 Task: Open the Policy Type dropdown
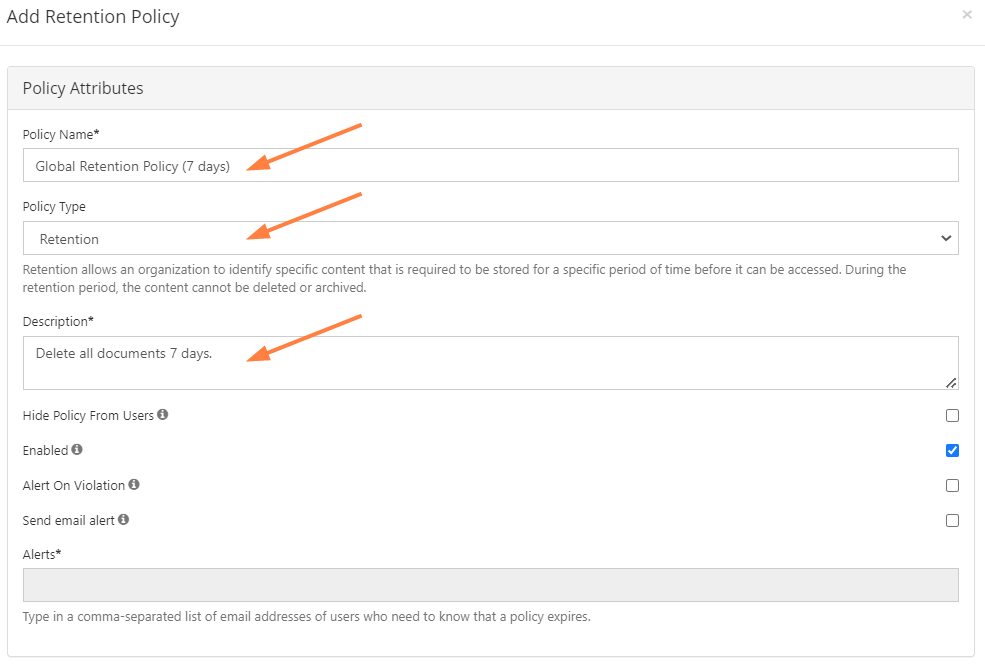(490, 239)
